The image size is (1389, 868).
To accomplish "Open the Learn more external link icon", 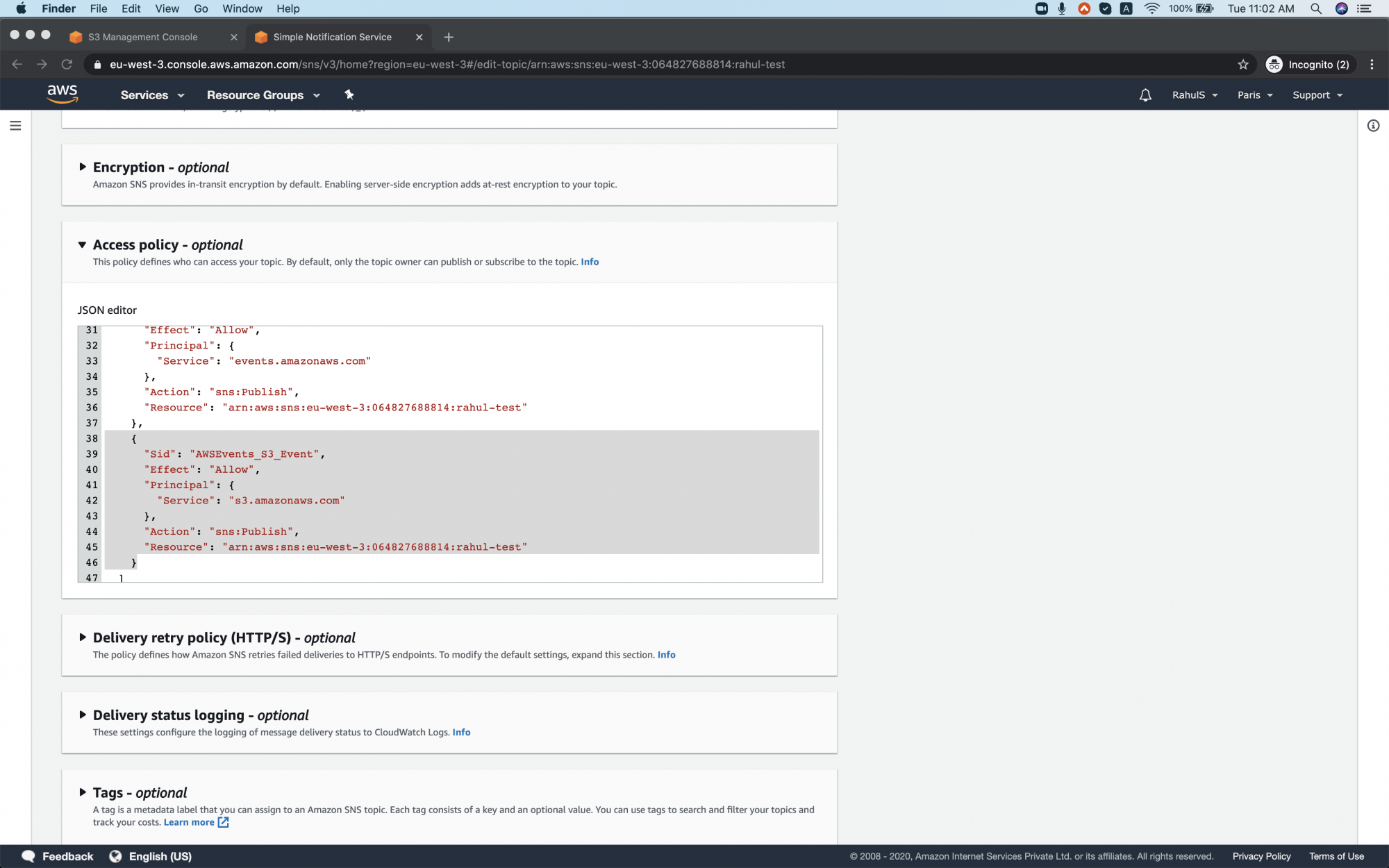I will (223, 822).
